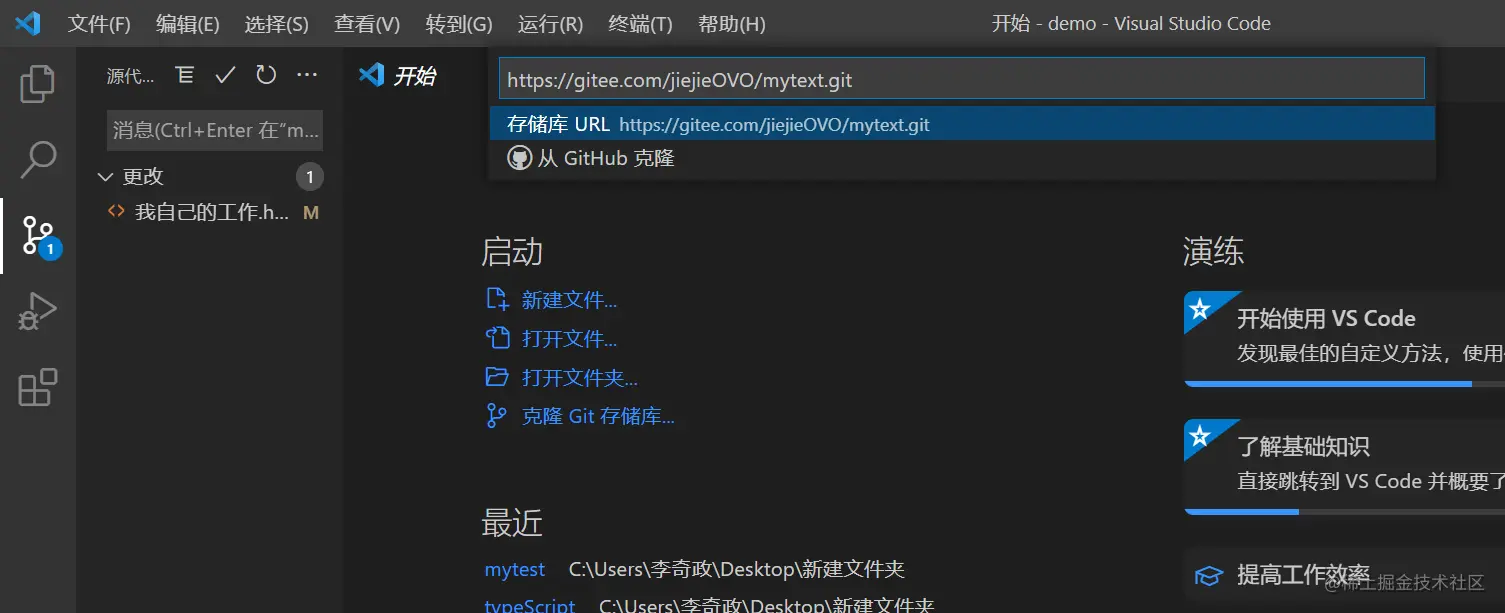Viewport: 1505px width, 613px height.
Task: Open the Run and Debug view
Action: pos(37,311)
